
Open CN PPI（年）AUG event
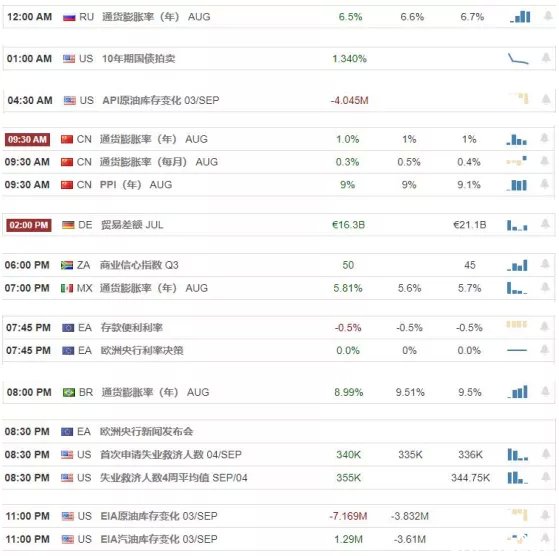coord(136,185)
